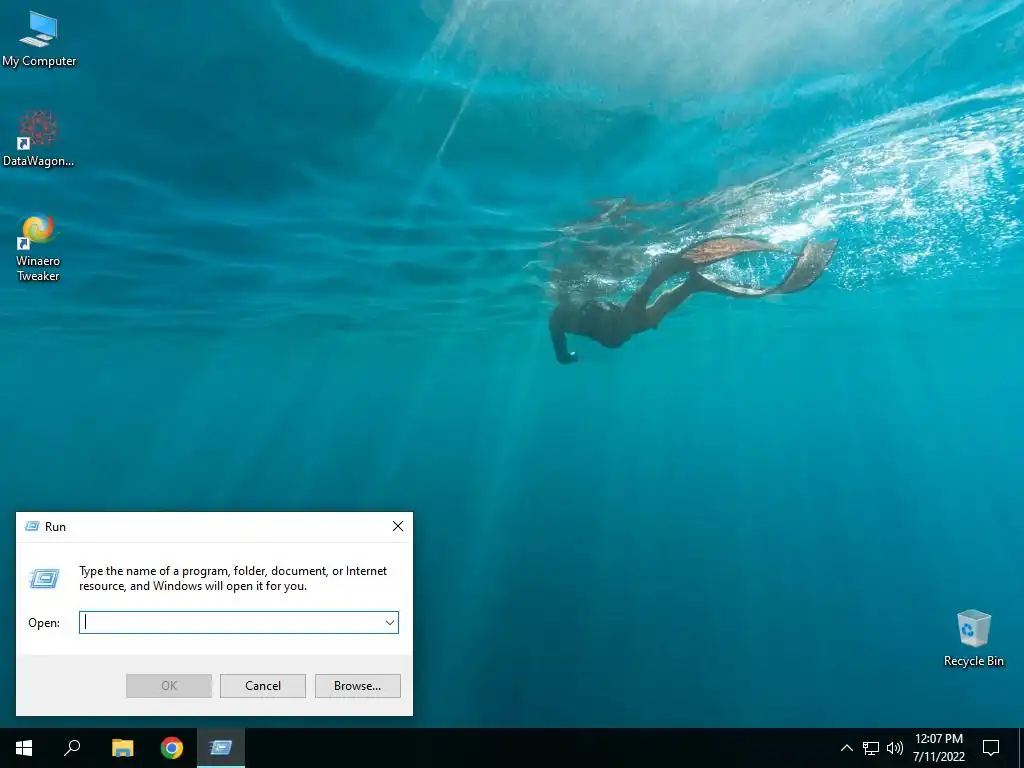The width and height of the screenshot is (1024, 768).
Task: Open the Action Center notifications icon
Action: 991,748
